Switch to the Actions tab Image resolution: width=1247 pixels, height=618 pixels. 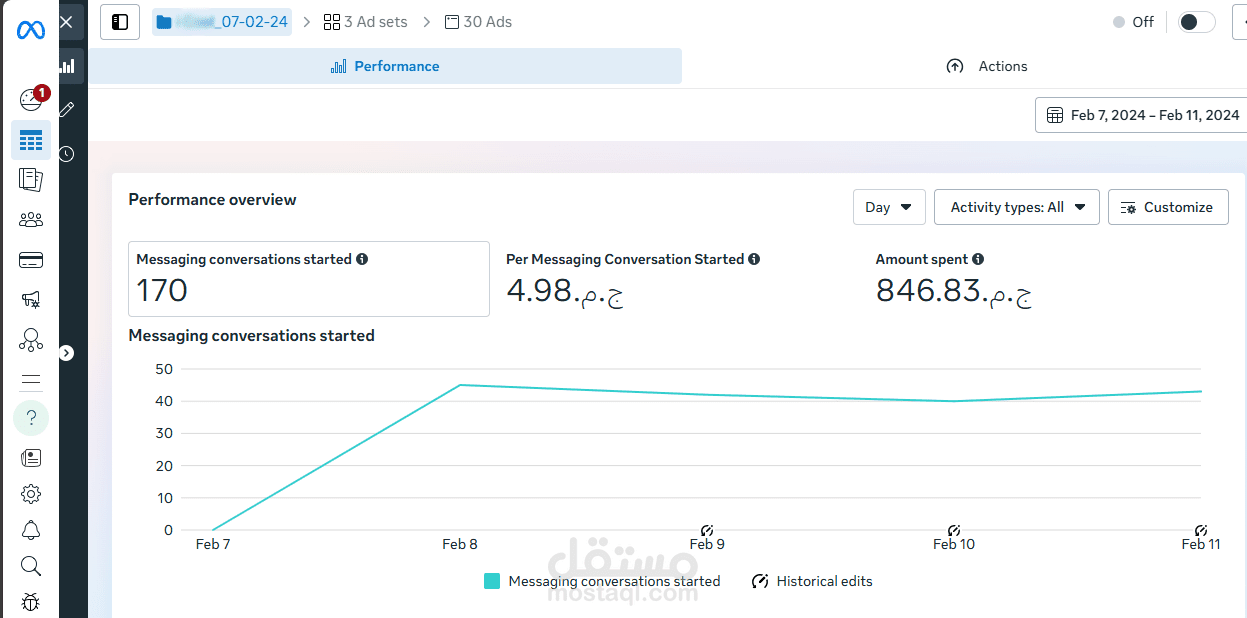[x=987, y=66]
